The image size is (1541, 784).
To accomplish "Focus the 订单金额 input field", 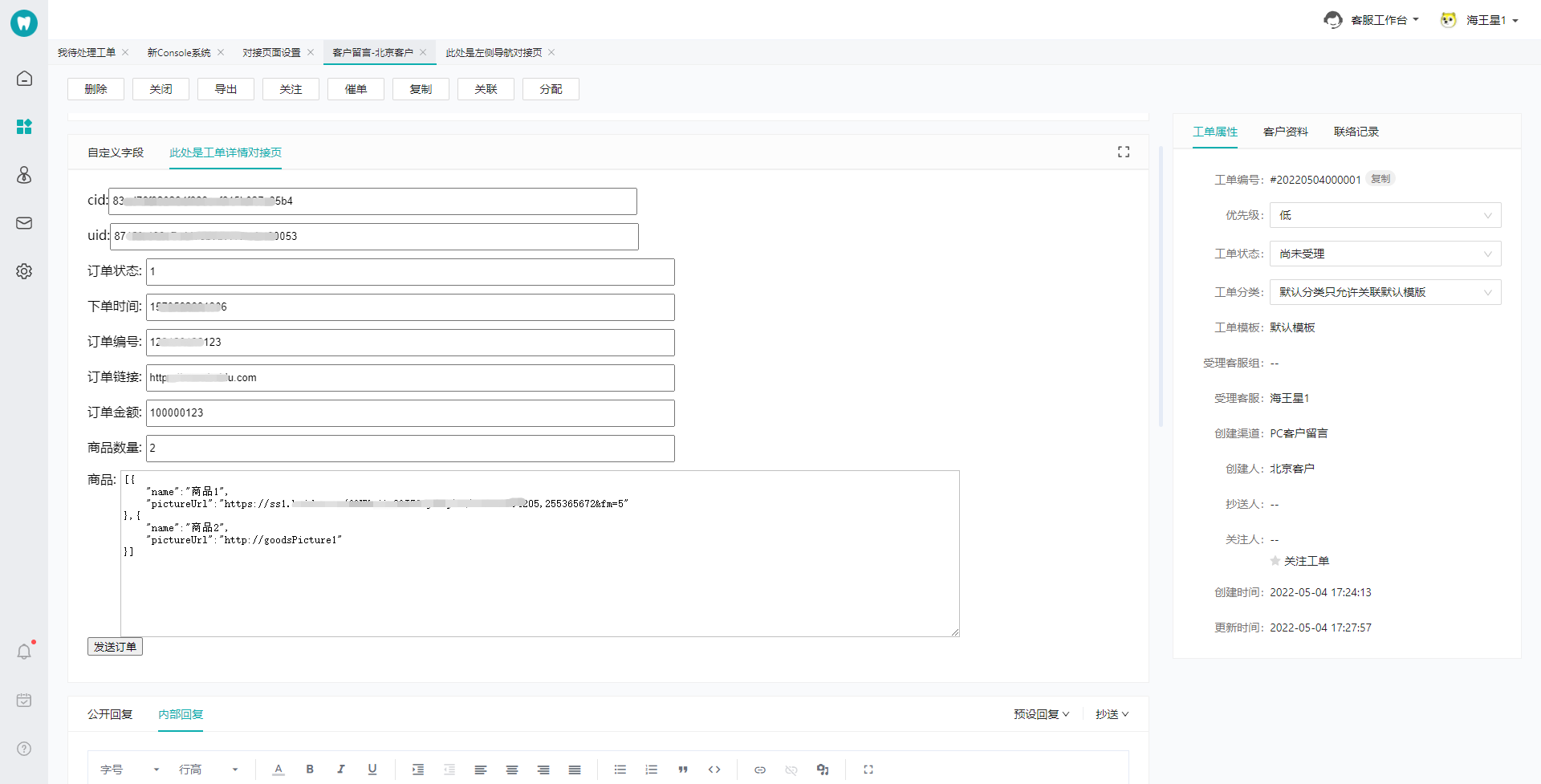I will point(410,413).
